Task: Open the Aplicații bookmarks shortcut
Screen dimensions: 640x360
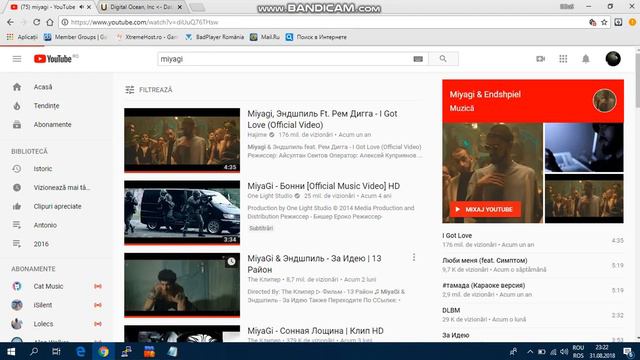Action: 22,37
